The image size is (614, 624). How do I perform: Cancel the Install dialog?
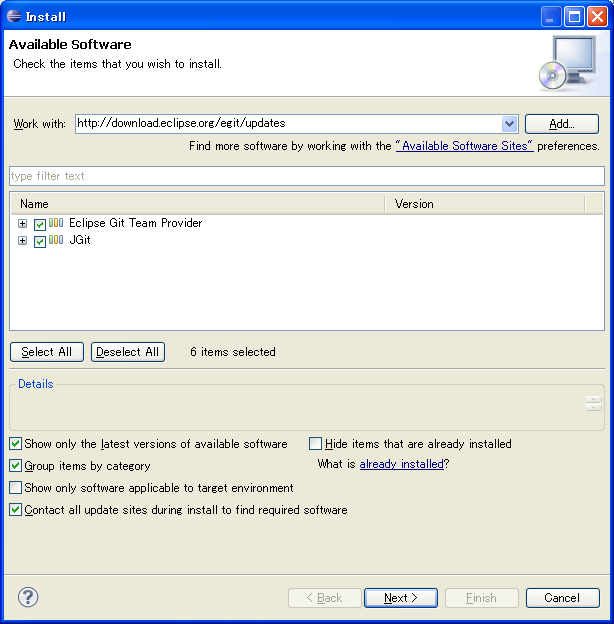click(x=562, y=598)
